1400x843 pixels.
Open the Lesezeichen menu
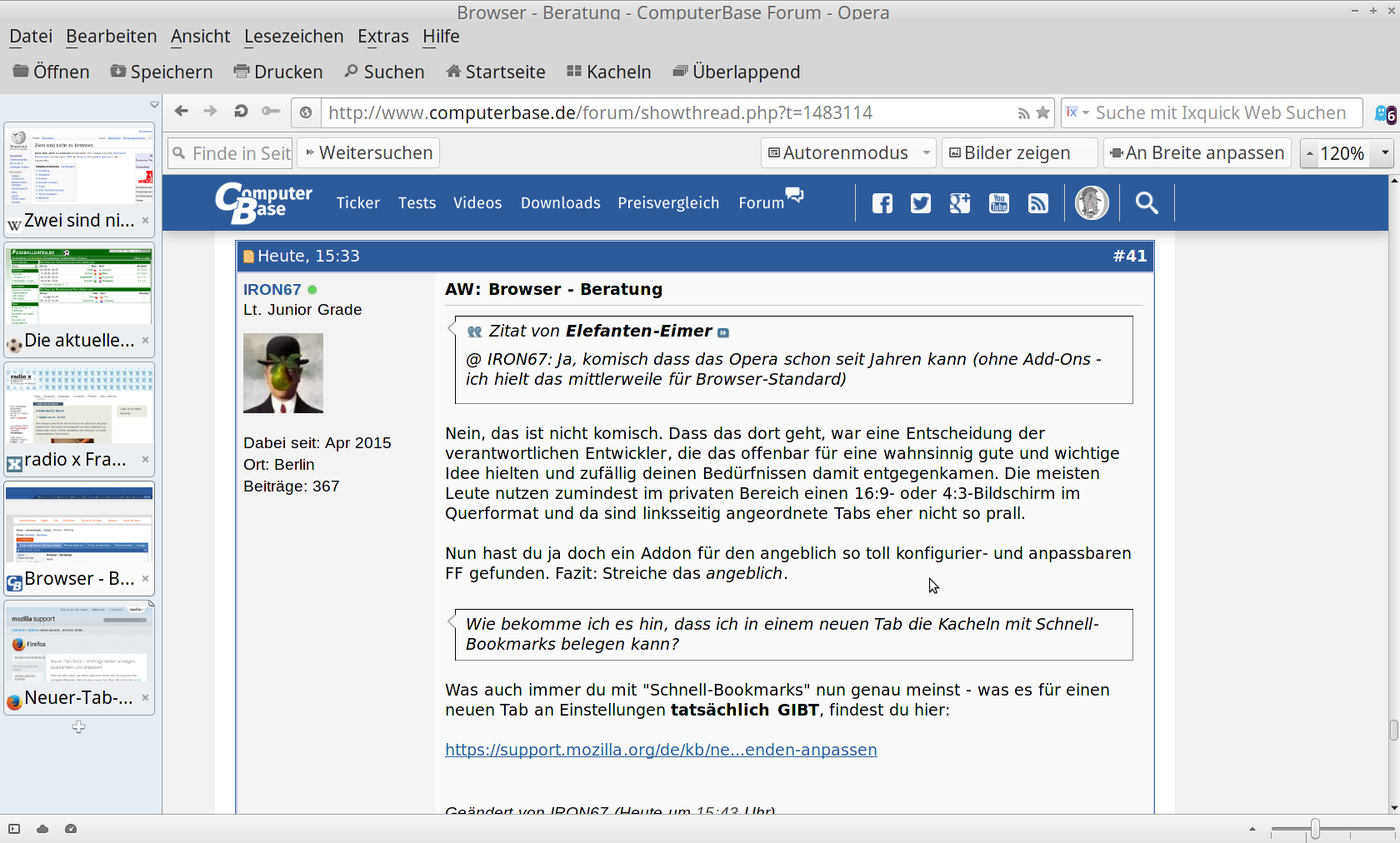pyautogui.click(x=294, y=37)
